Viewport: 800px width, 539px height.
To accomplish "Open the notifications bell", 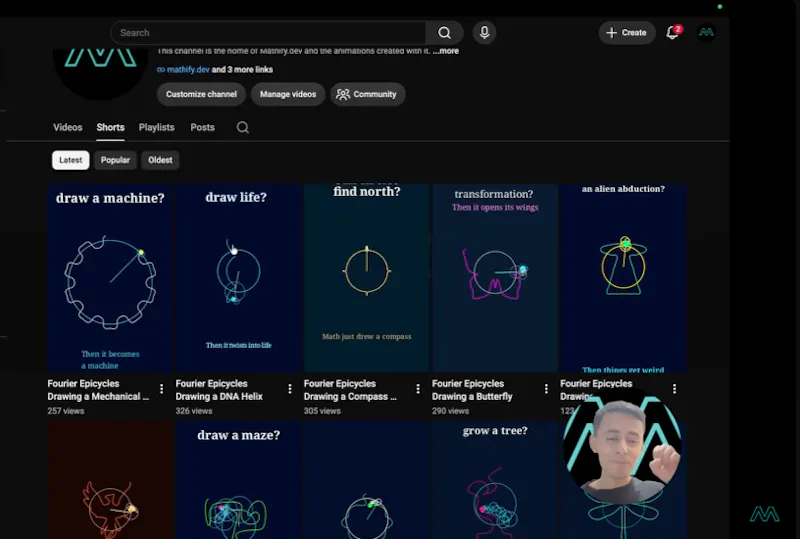I will click(x=673, y=32).
